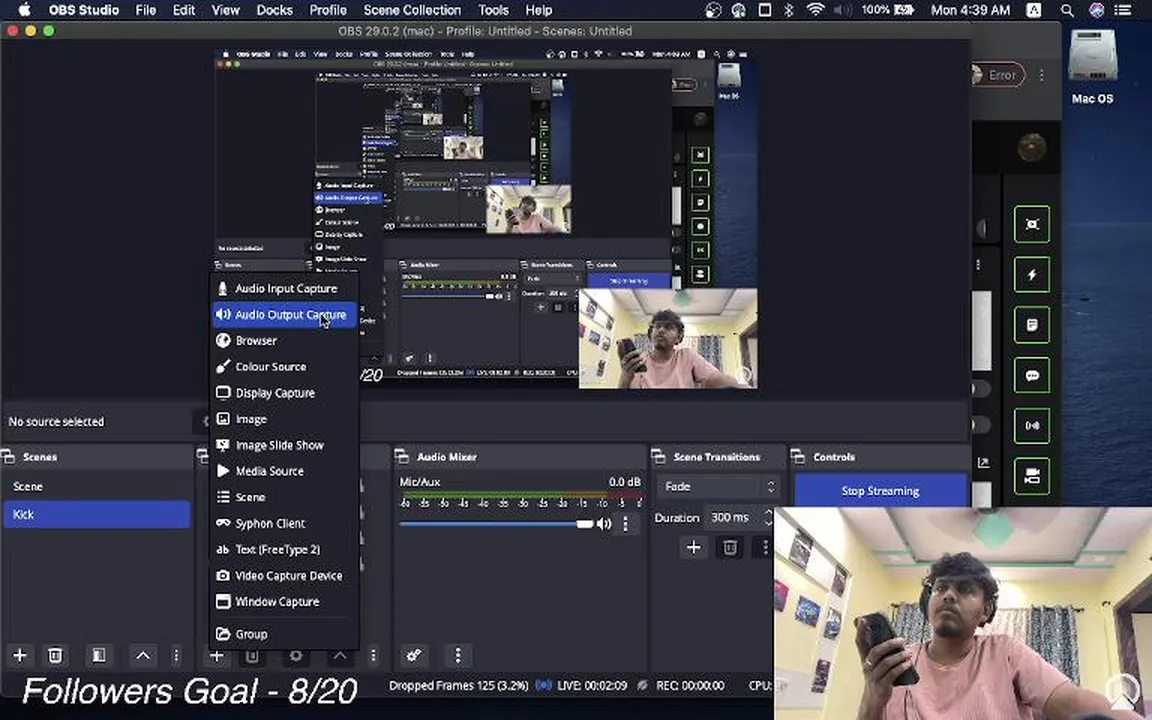Viewport: 1152px width, 720px height.
Task: Choose Audio Output Capture from the source menu
Action: pos(284,314)
